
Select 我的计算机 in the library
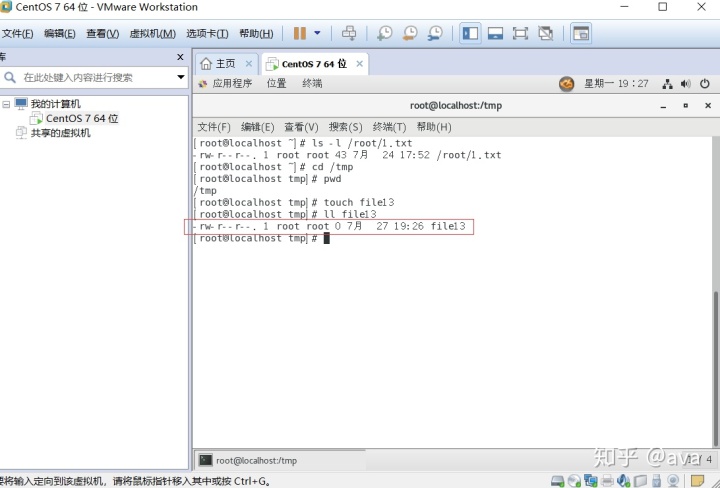point(55,104)
